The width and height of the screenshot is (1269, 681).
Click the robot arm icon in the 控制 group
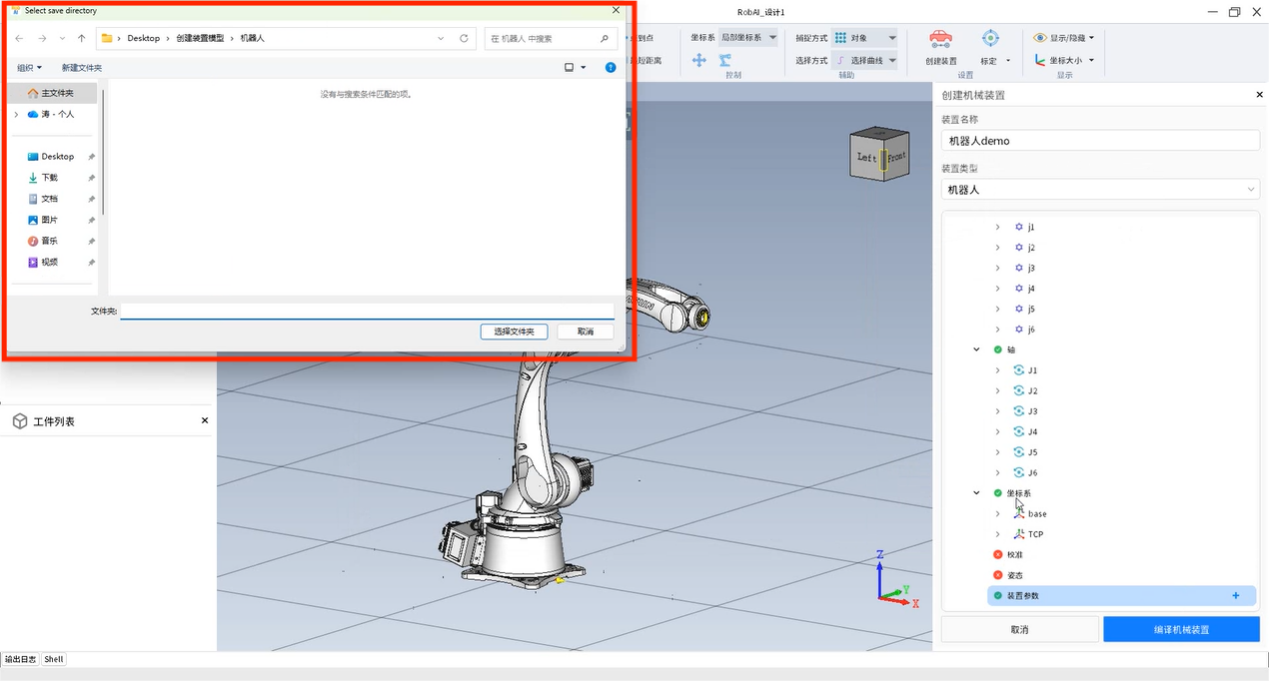pos(725,61)
